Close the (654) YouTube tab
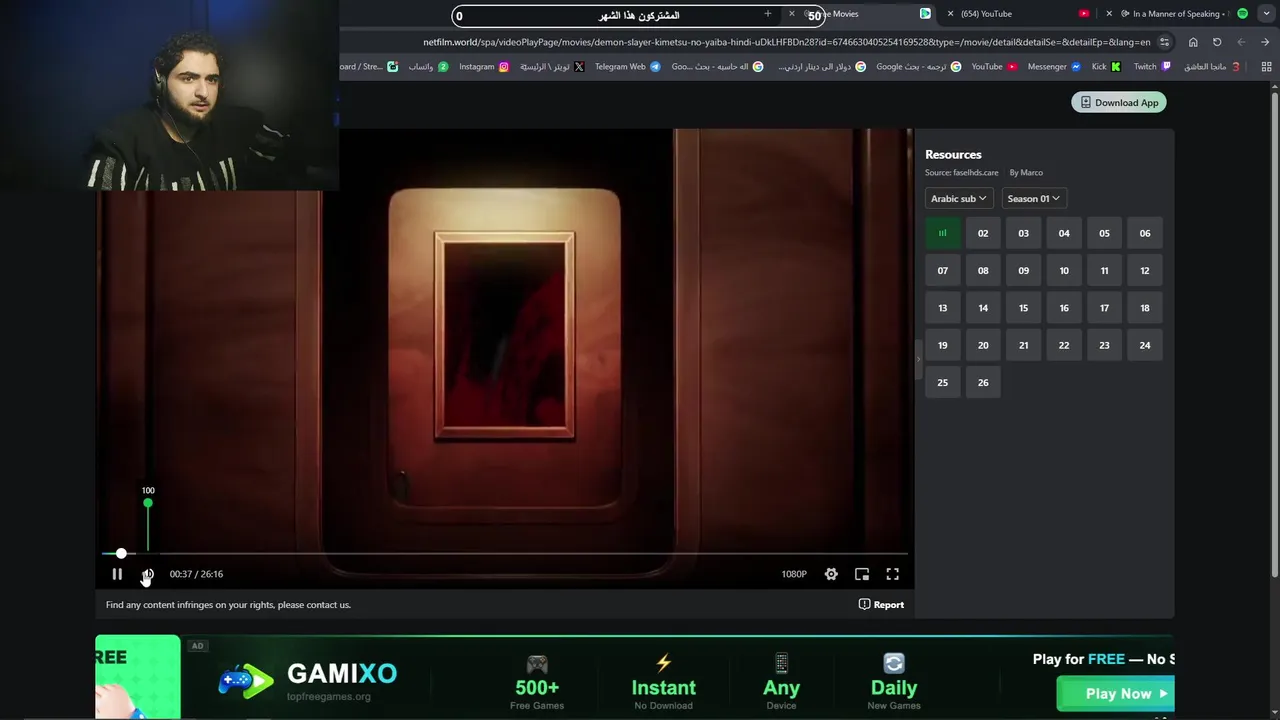 click(950, 14)
